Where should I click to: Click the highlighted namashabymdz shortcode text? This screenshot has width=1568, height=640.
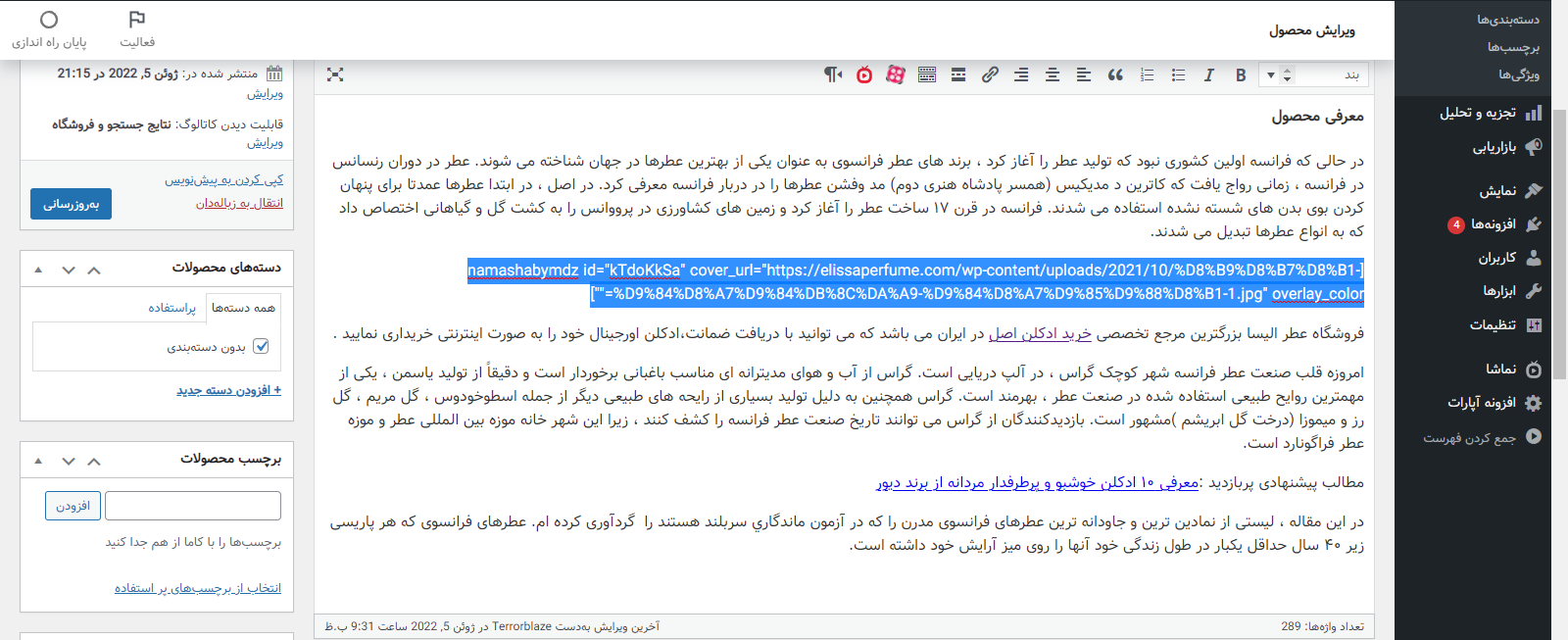click(x=915, y=282)
